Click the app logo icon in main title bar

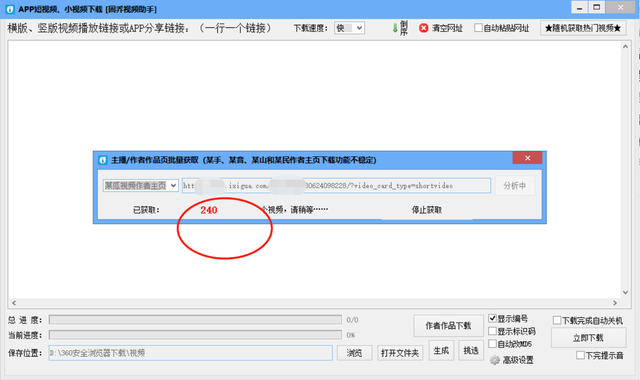point(10,9)
